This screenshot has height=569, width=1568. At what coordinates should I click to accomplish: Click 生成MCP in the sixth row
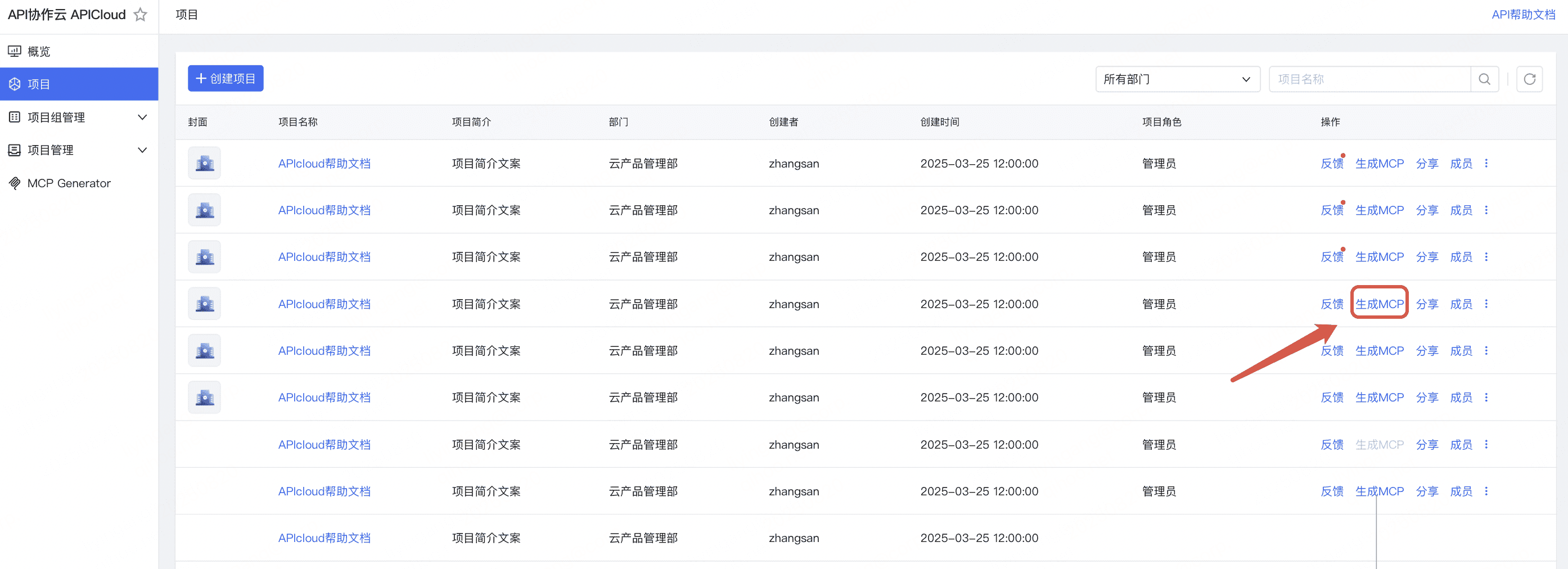coord(1379,398)
